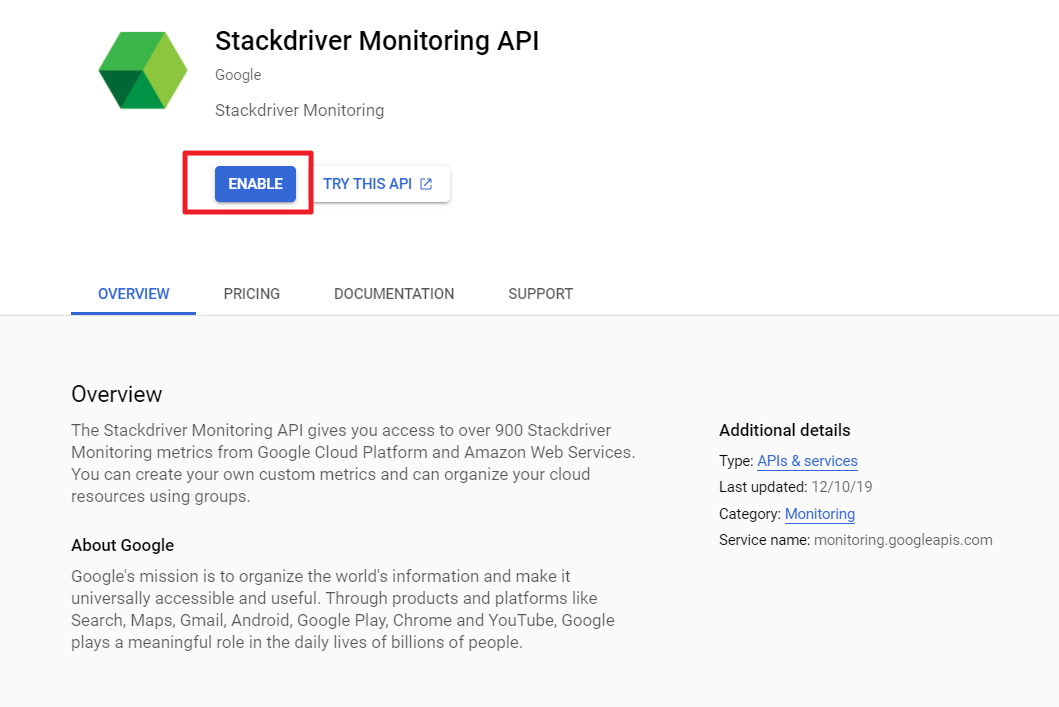Click the external link icon beside TRY THIS API
The image size is (1059, 707).
click(426, 184)
